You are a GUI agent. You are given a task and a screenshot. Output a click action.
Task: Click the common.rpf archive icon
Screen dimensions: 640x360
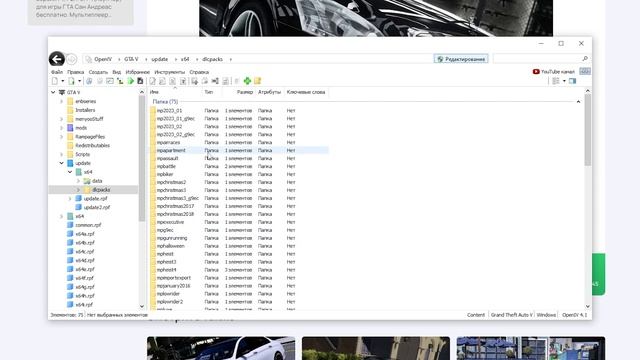coord(70,225)
